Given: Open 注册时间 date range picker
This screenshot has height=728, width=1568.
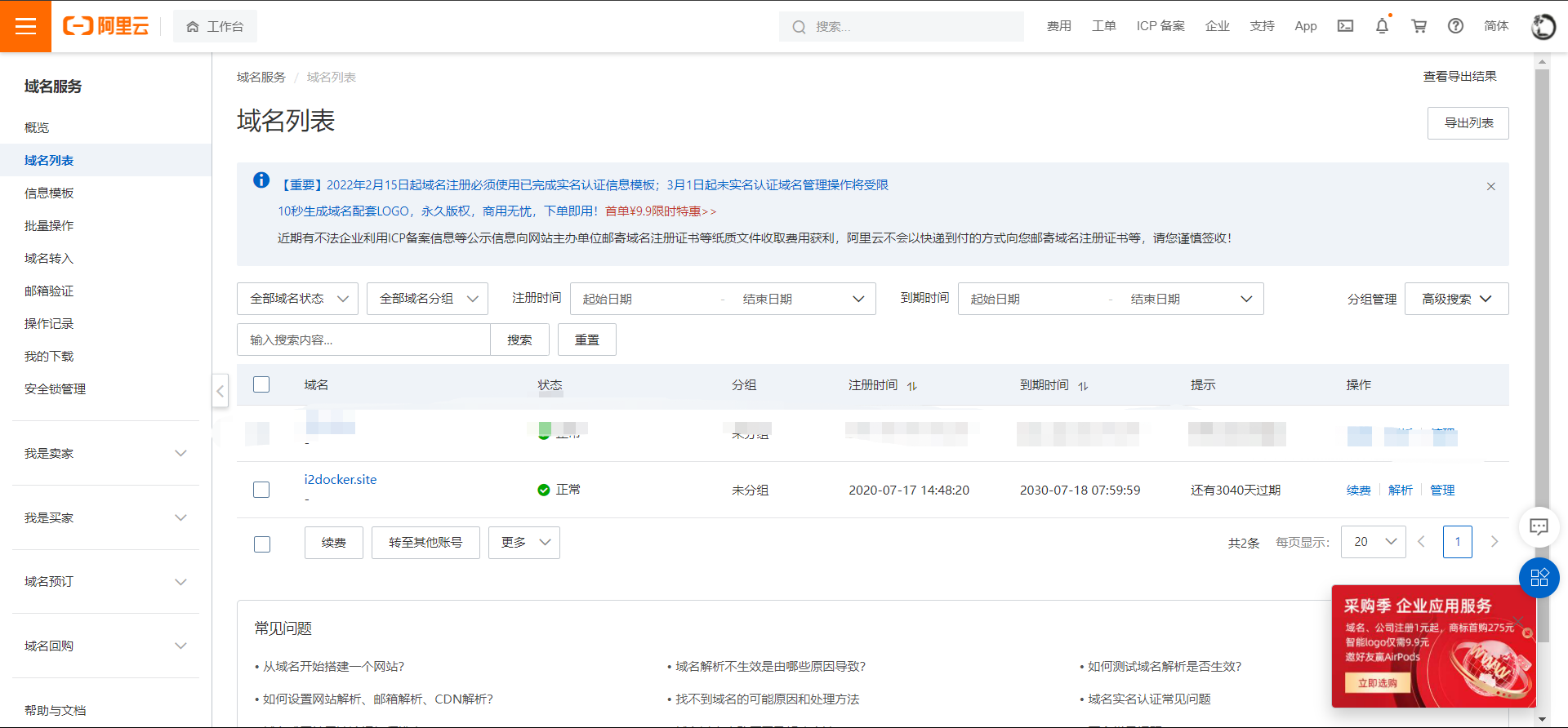Looking at the screenshot, I should click(723, 299).
